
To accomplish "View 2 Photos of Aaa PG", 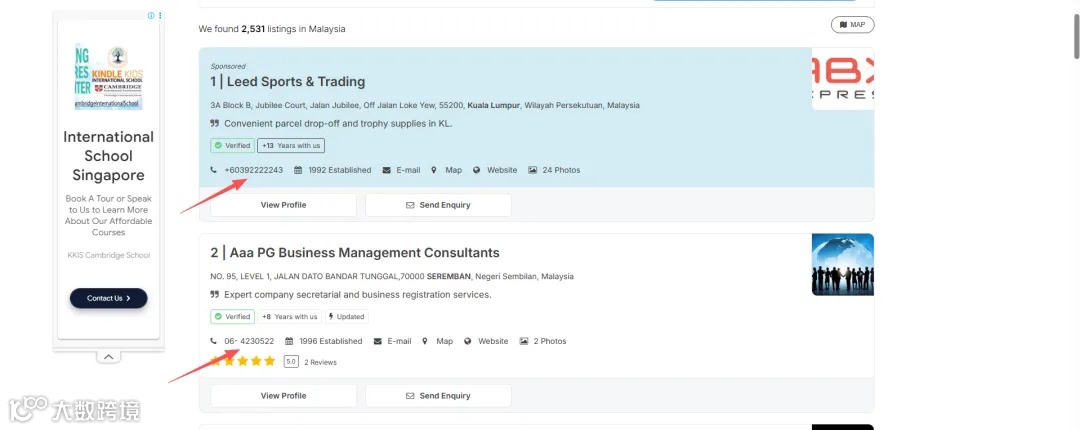I will pos(550,341).
